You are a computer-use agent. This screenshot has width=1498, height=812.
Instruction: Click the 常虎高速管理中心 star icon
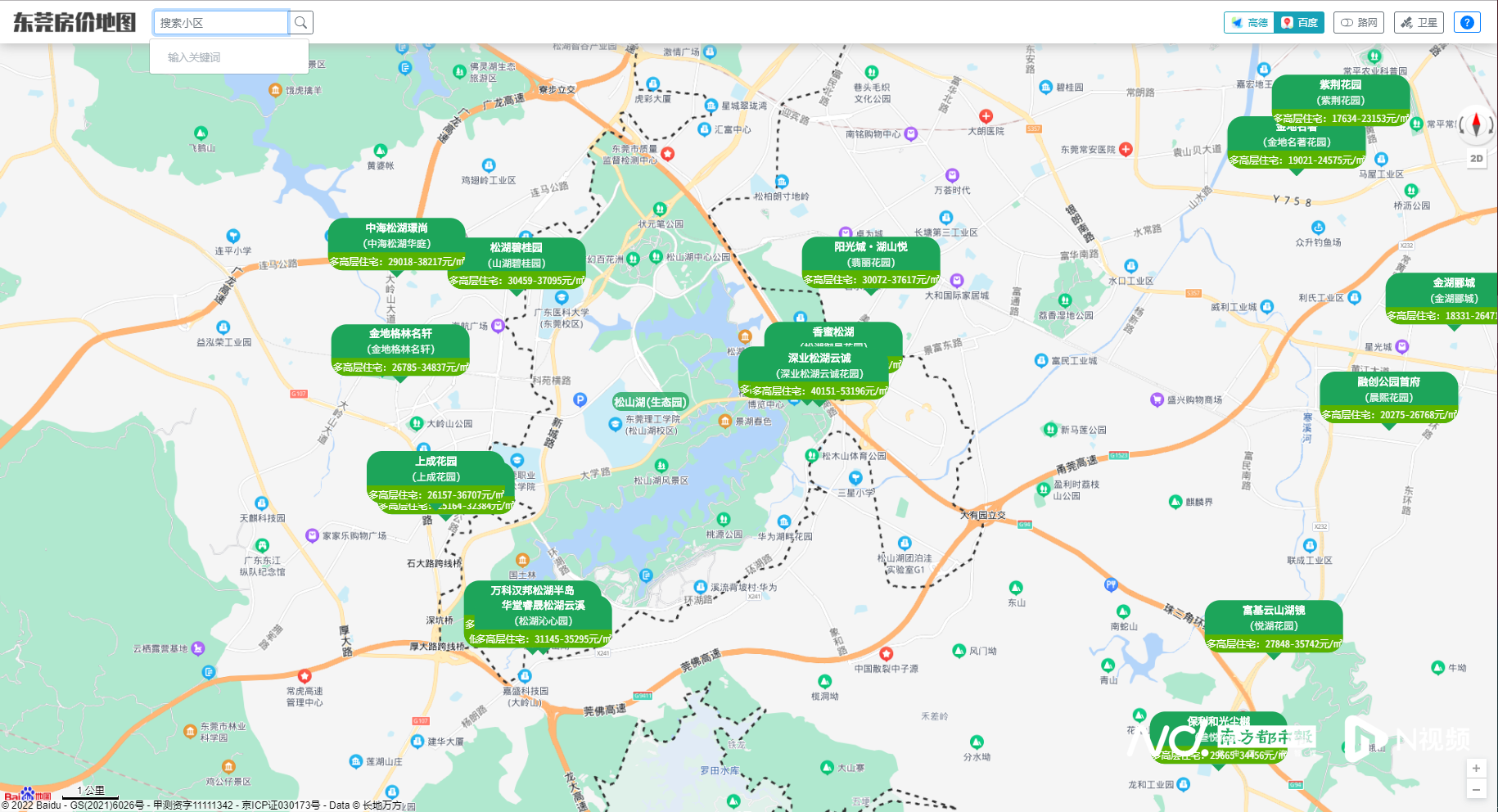305,675
